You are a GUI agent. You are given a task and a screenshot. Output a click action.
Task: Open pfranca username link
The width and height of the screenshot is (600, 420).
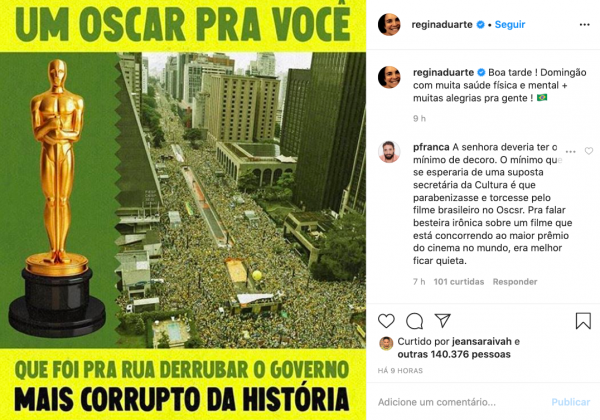[x=431, y=147]
